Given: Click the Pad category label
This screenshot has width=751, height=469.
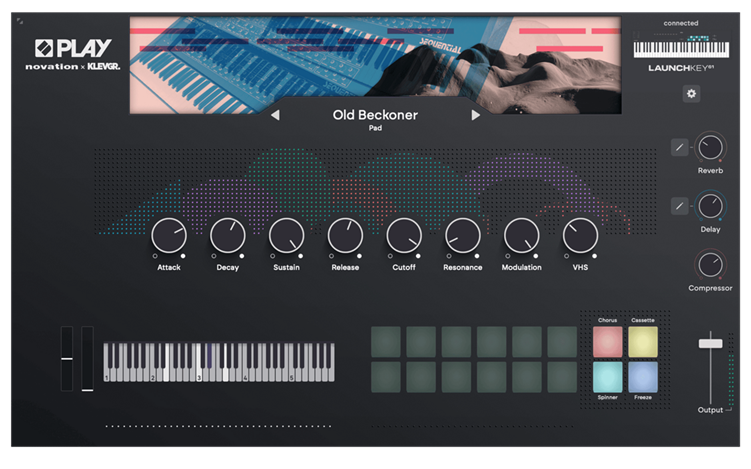Looking at the screenshot, I should tap(375, 128).
